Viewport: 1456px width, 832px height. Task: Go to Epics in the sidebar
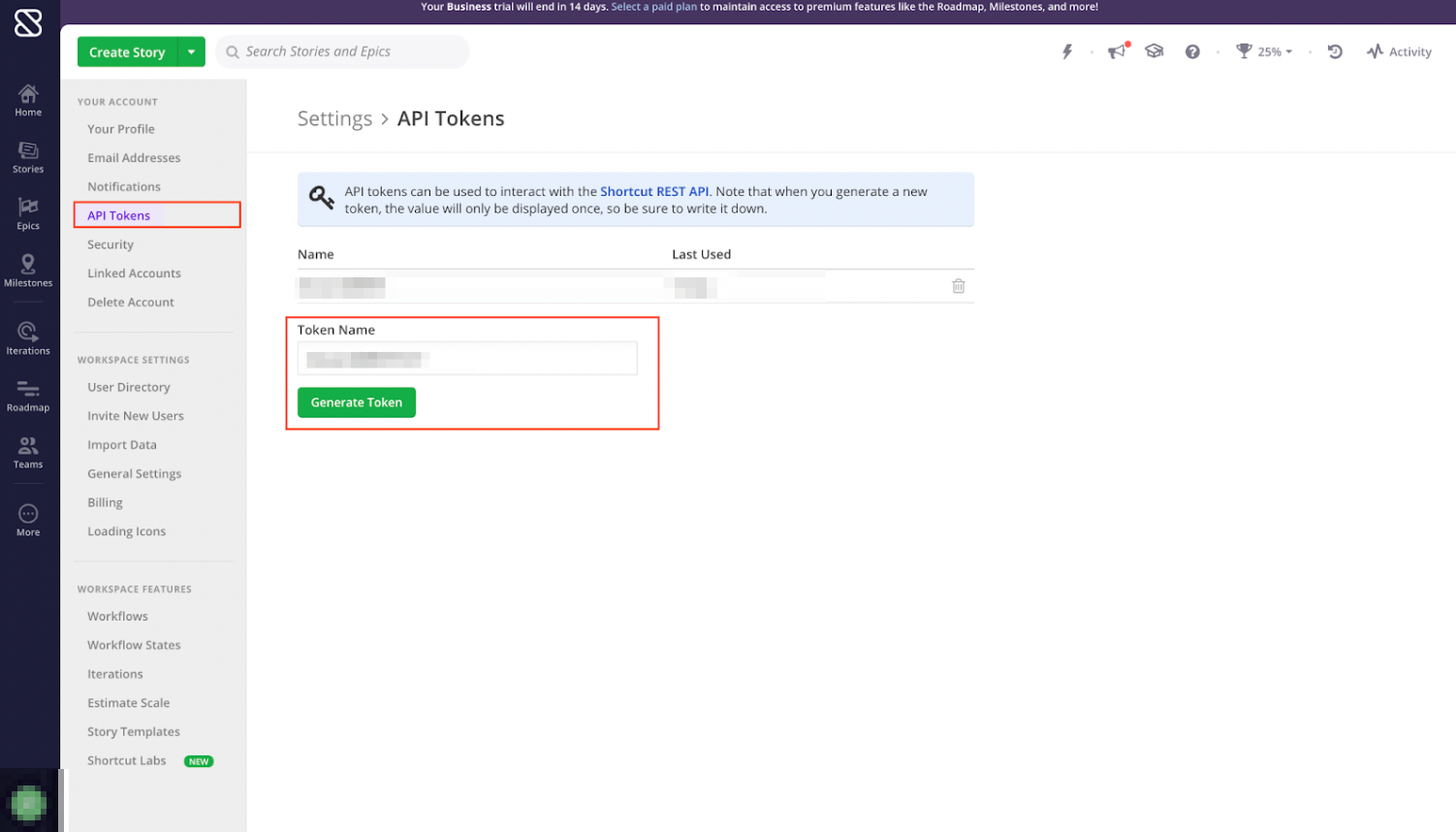28,213
